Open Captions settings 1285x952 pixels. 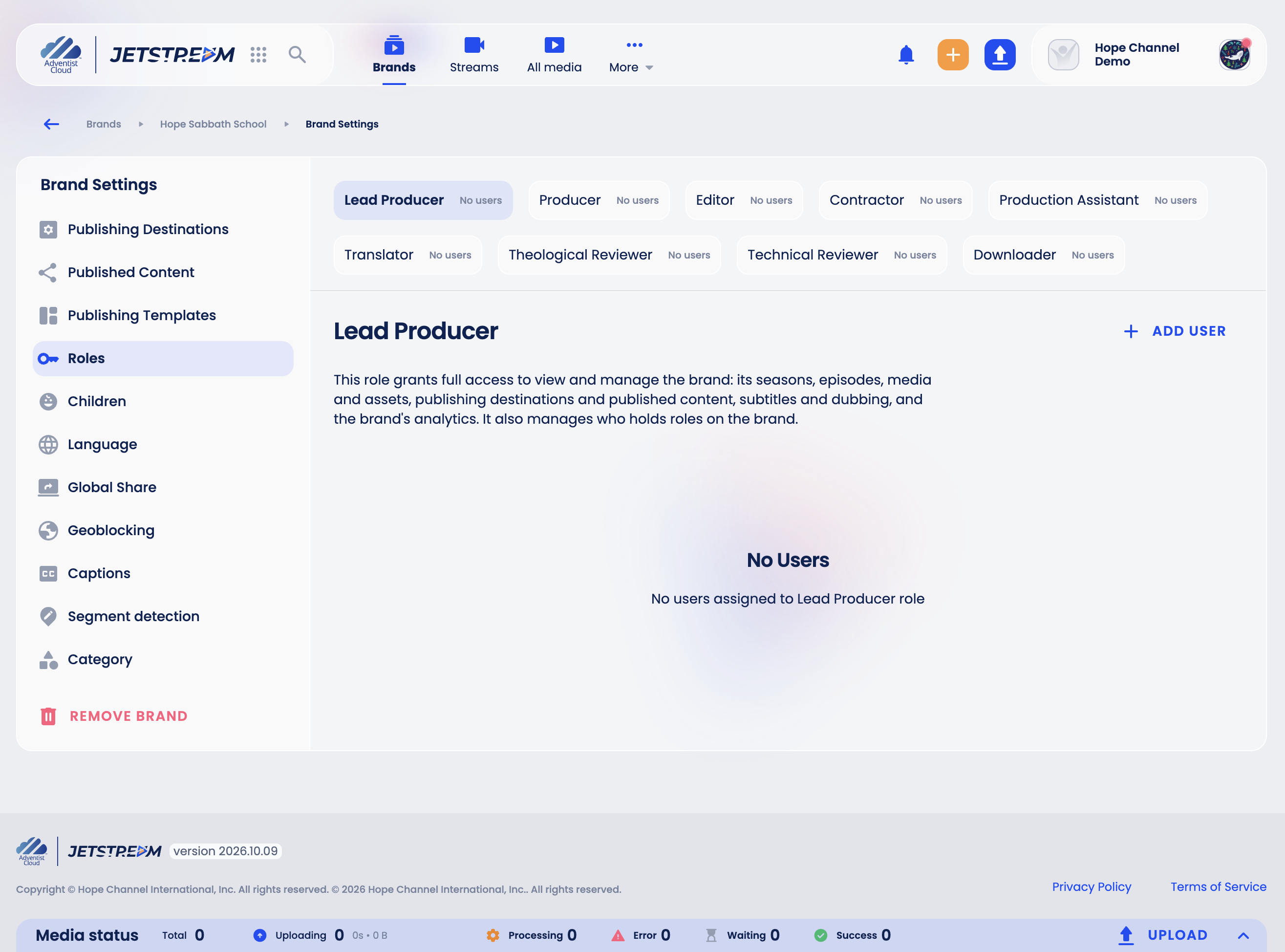(x=163, y=573)
